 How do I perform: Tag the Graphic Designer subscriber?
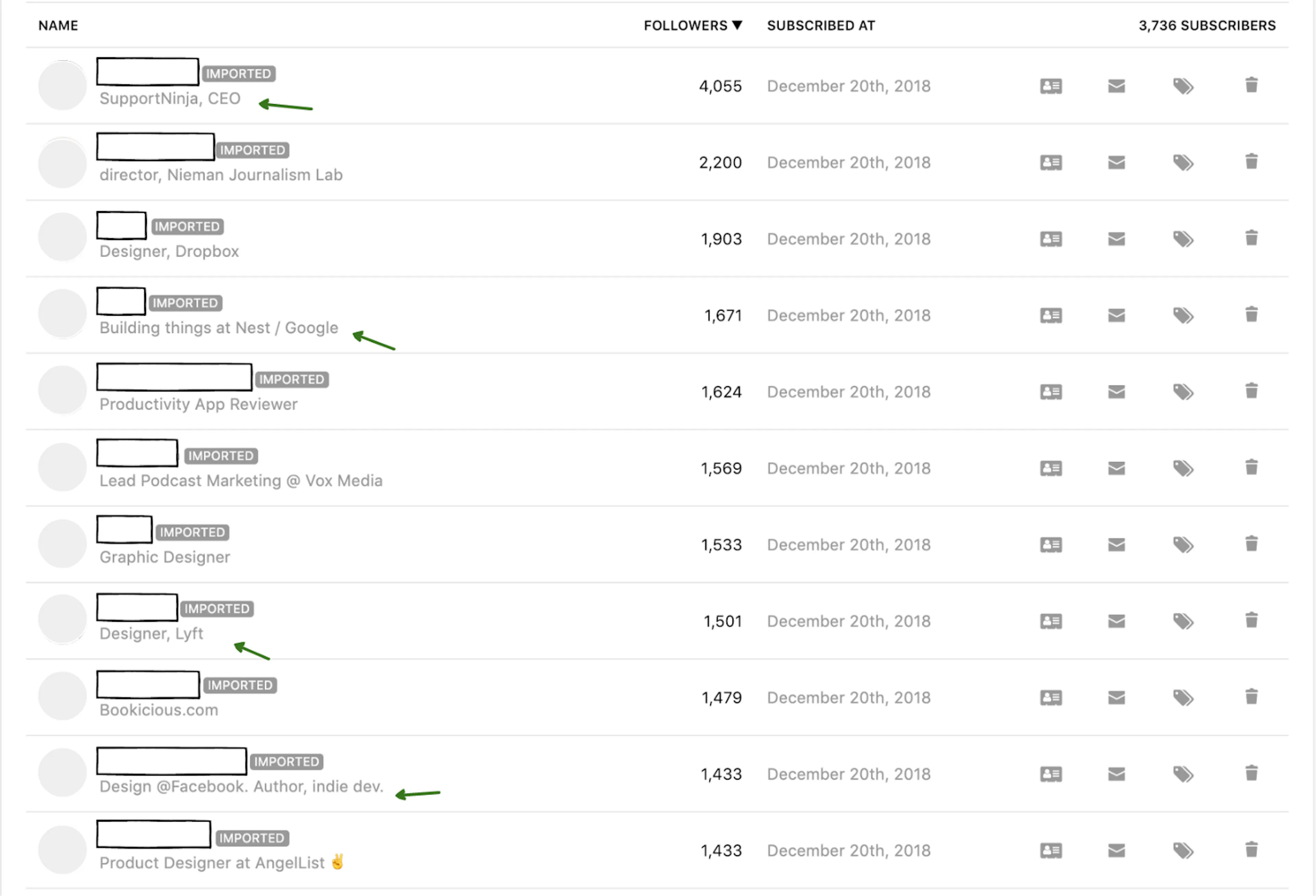1183,545
